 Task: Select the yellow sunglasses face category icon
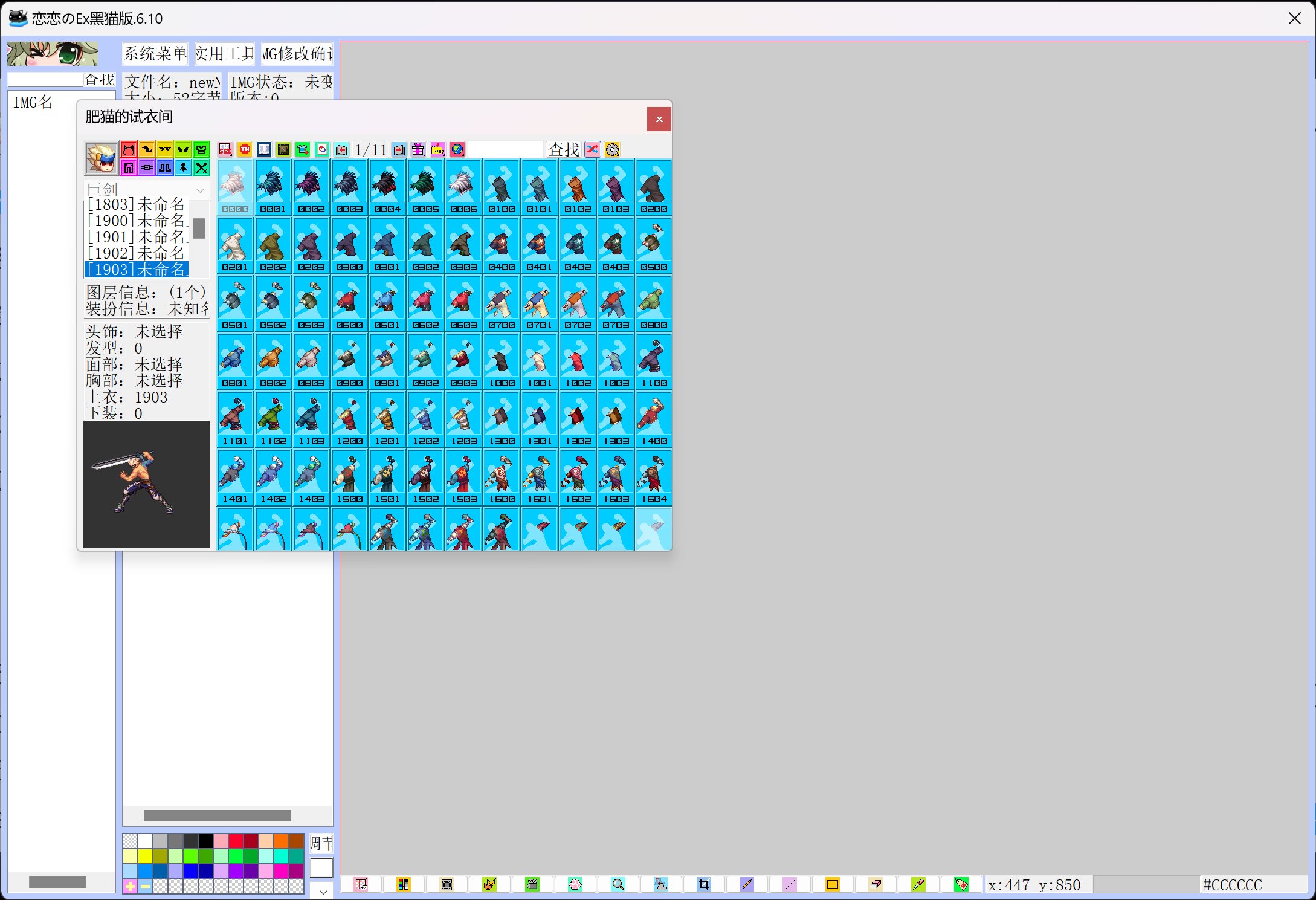(x=165, y=149)
